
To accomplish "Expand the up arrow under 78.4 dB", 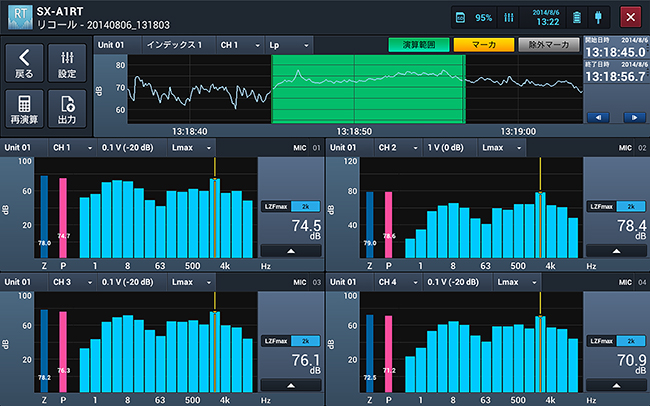I will pyautogui.click(x=616, y=251).
